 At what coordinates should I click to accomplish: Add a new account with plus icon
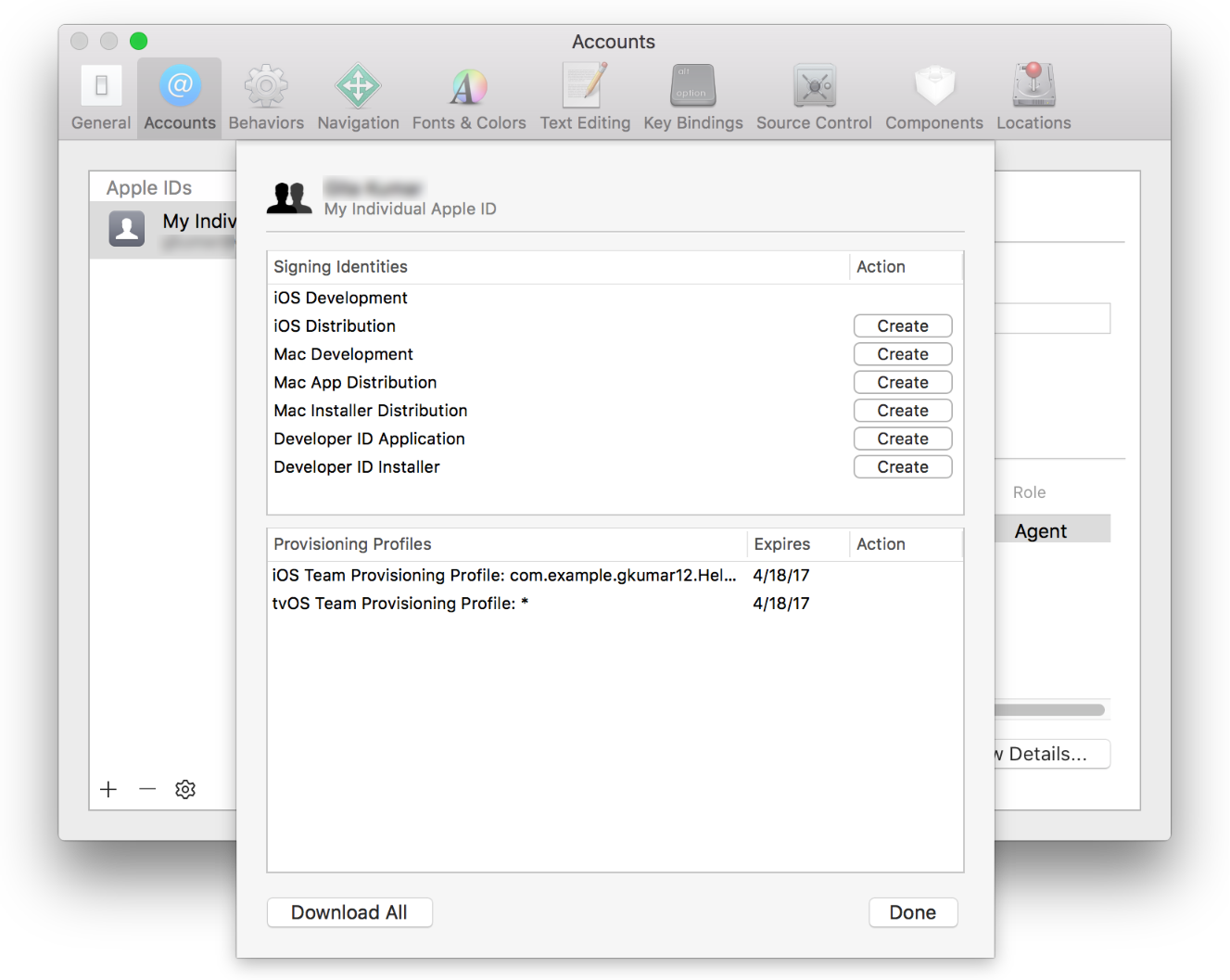(x=108, y=789)
